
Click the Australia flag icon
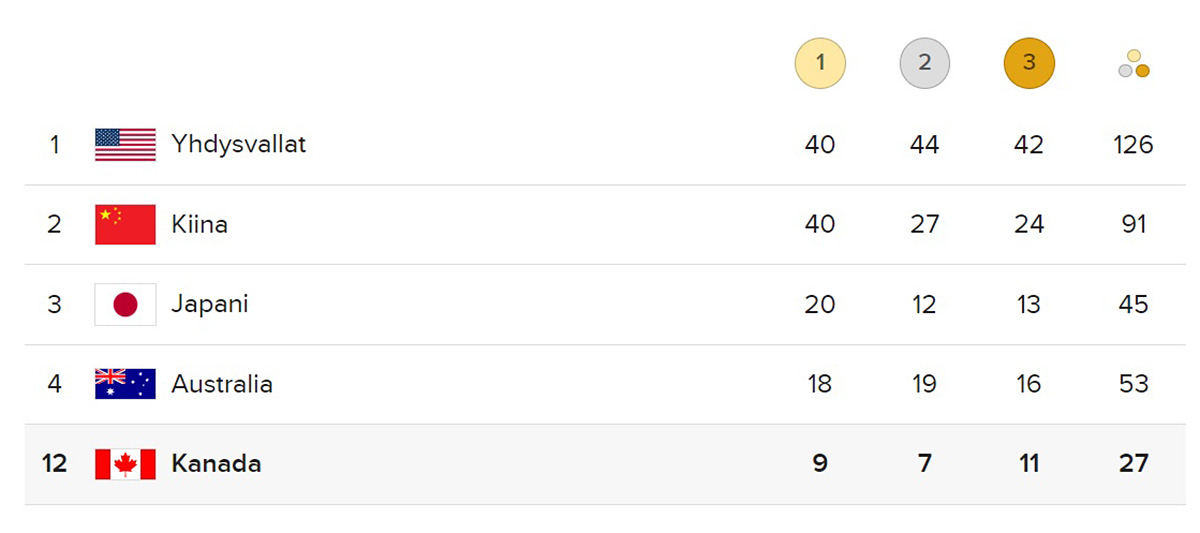125,384
